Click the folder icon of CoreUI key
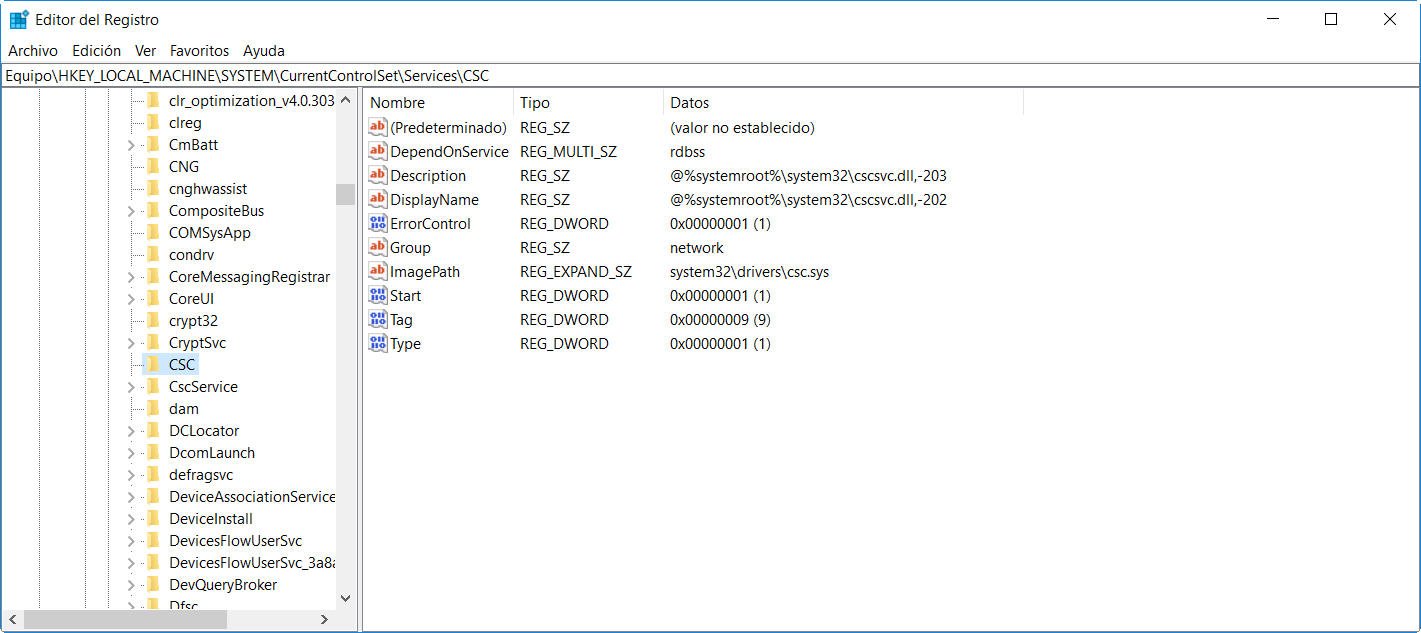1421x633 pixels. point(153,299)
